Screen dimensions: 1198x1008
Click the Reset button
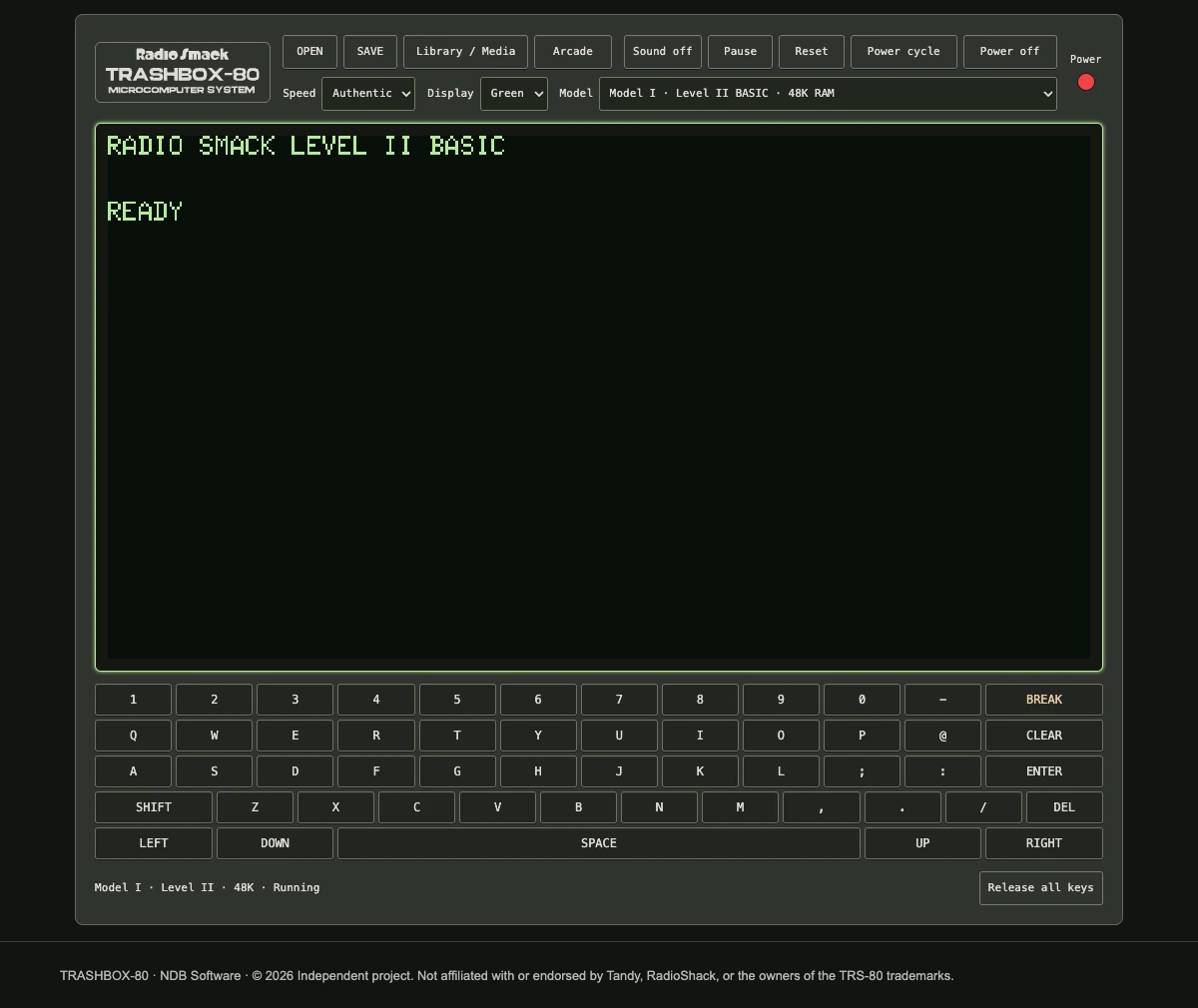tap(812, 52)
